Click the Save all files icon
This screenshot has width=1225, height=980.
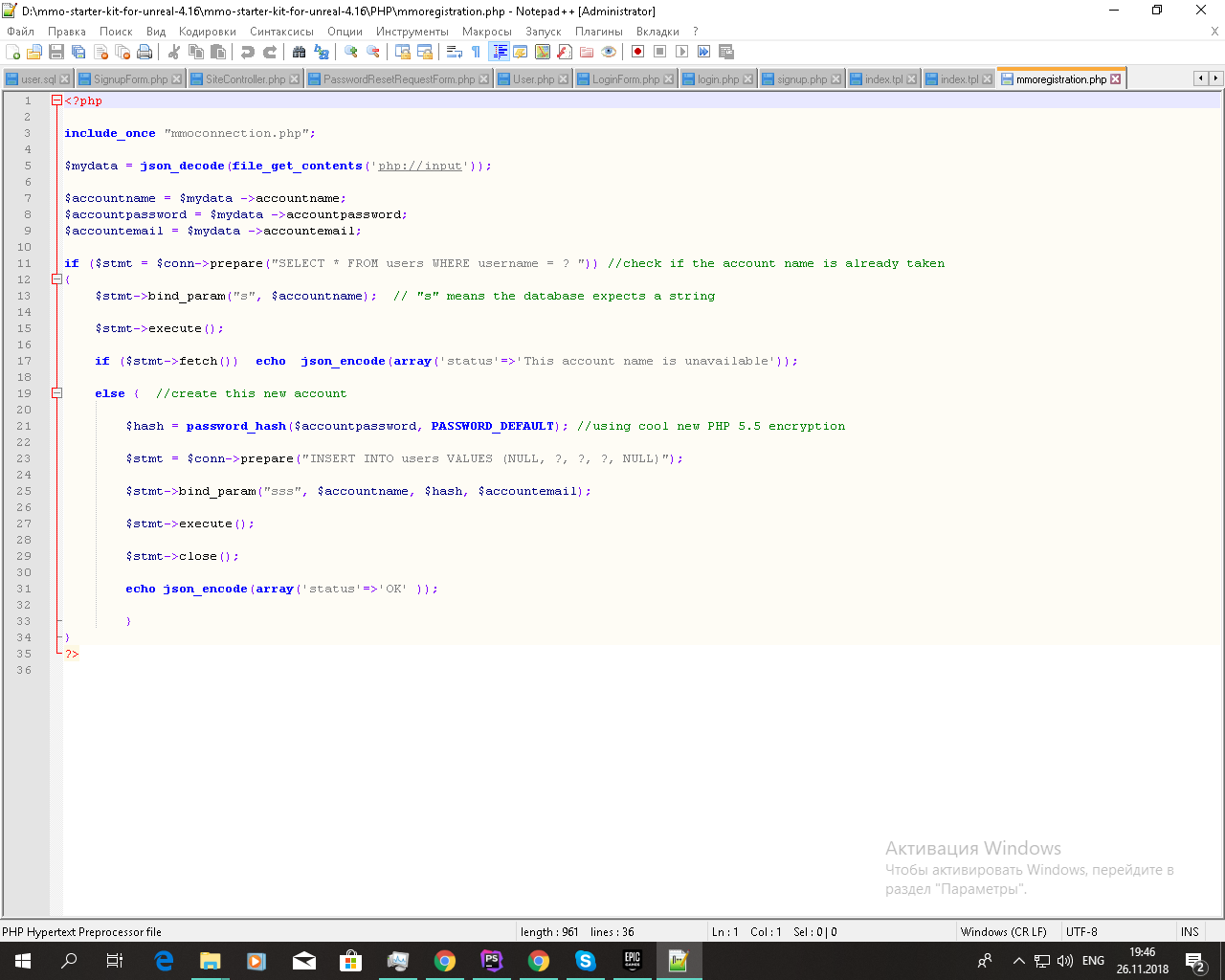click(x=78, y=52)
